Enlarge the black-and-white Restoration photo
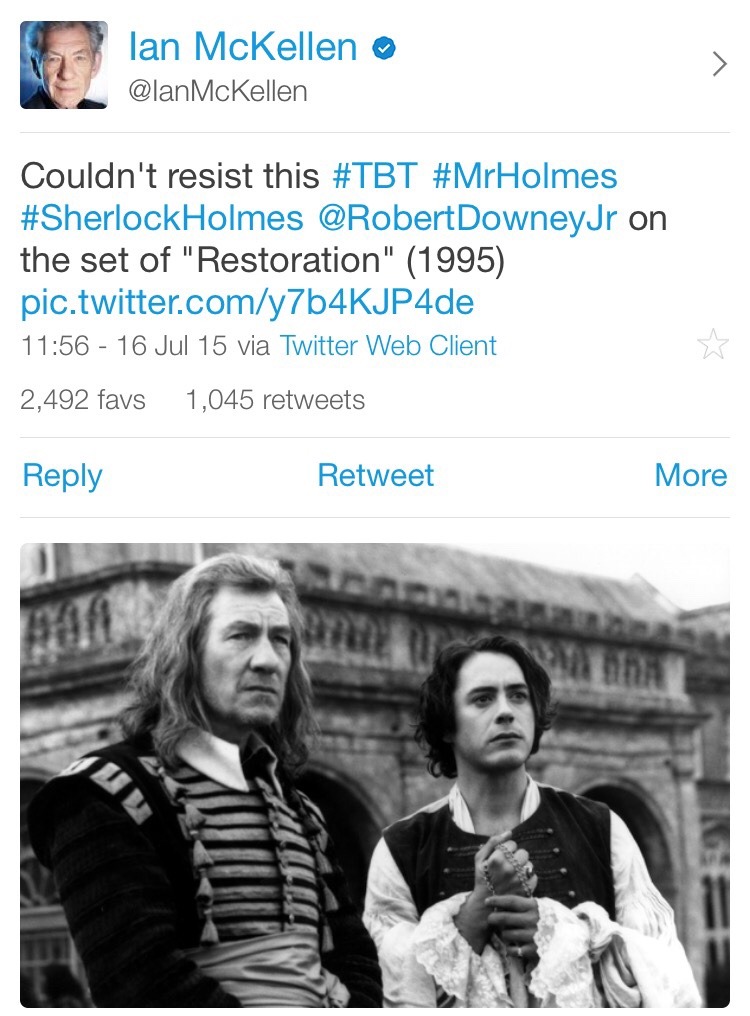This screenshot has width=750, height=1016. coord(375,775)
